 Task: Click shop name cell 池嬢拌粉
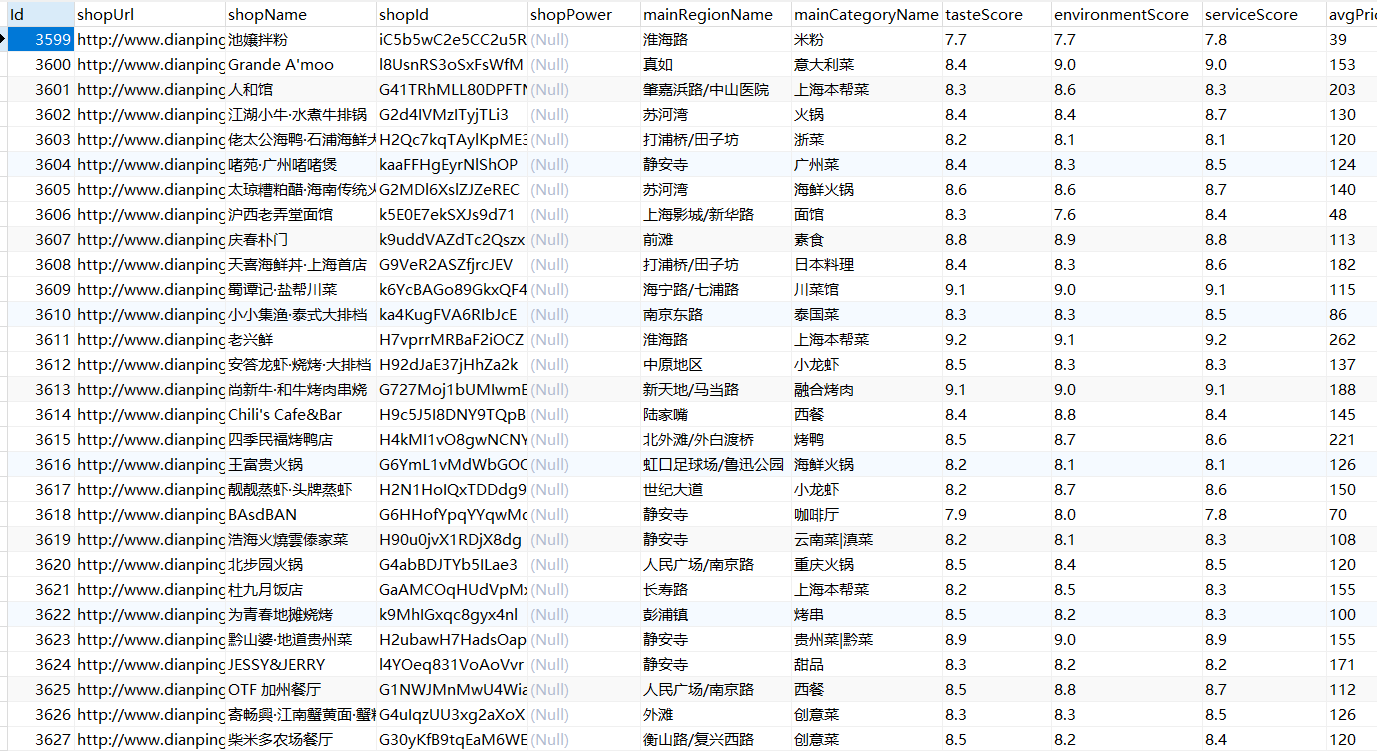301,40
